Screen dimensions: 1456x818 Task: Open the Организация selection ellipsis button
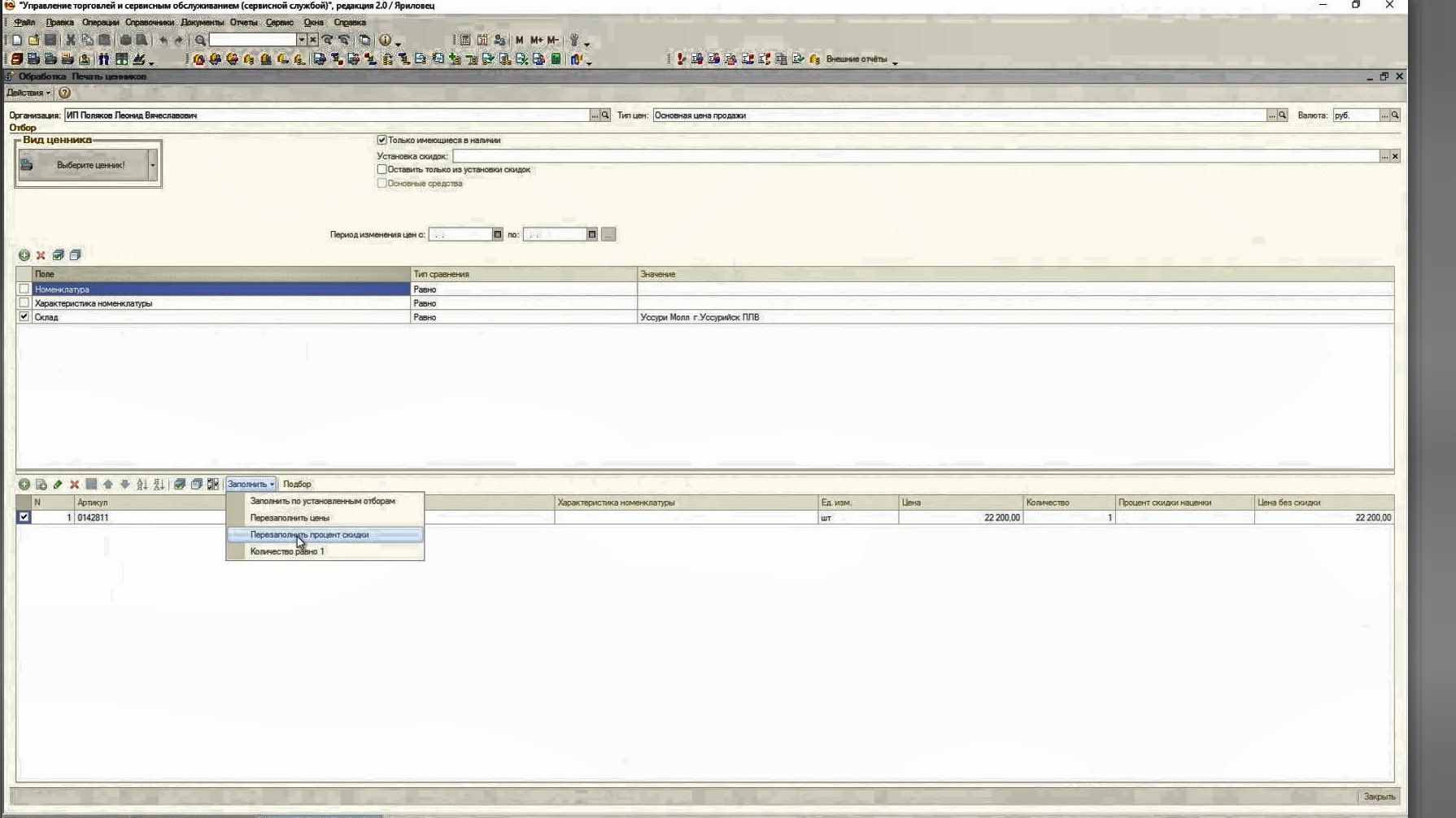pyautogui.click(x=595, y=115)
